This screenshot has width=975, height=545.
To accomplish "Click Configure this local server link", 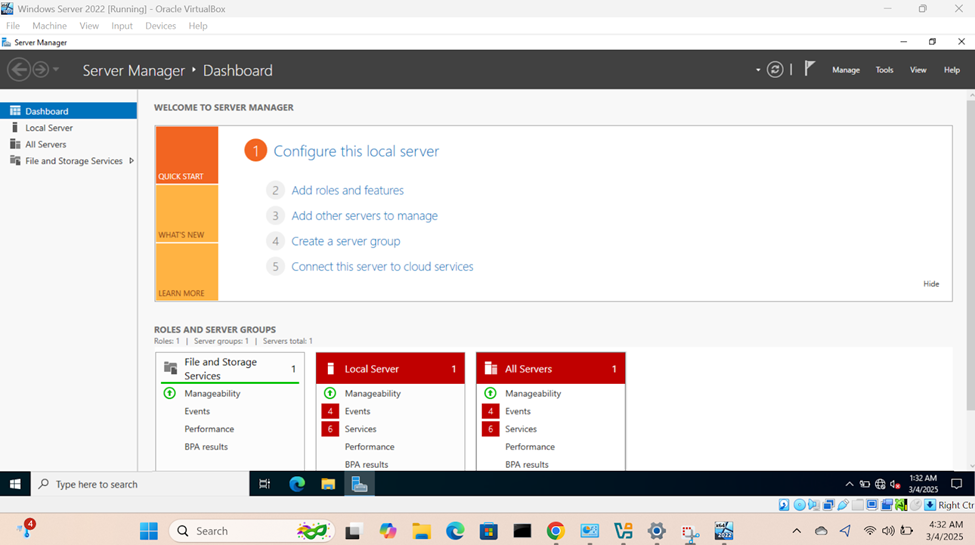I will pyautogui.click(x=356, y=151).
